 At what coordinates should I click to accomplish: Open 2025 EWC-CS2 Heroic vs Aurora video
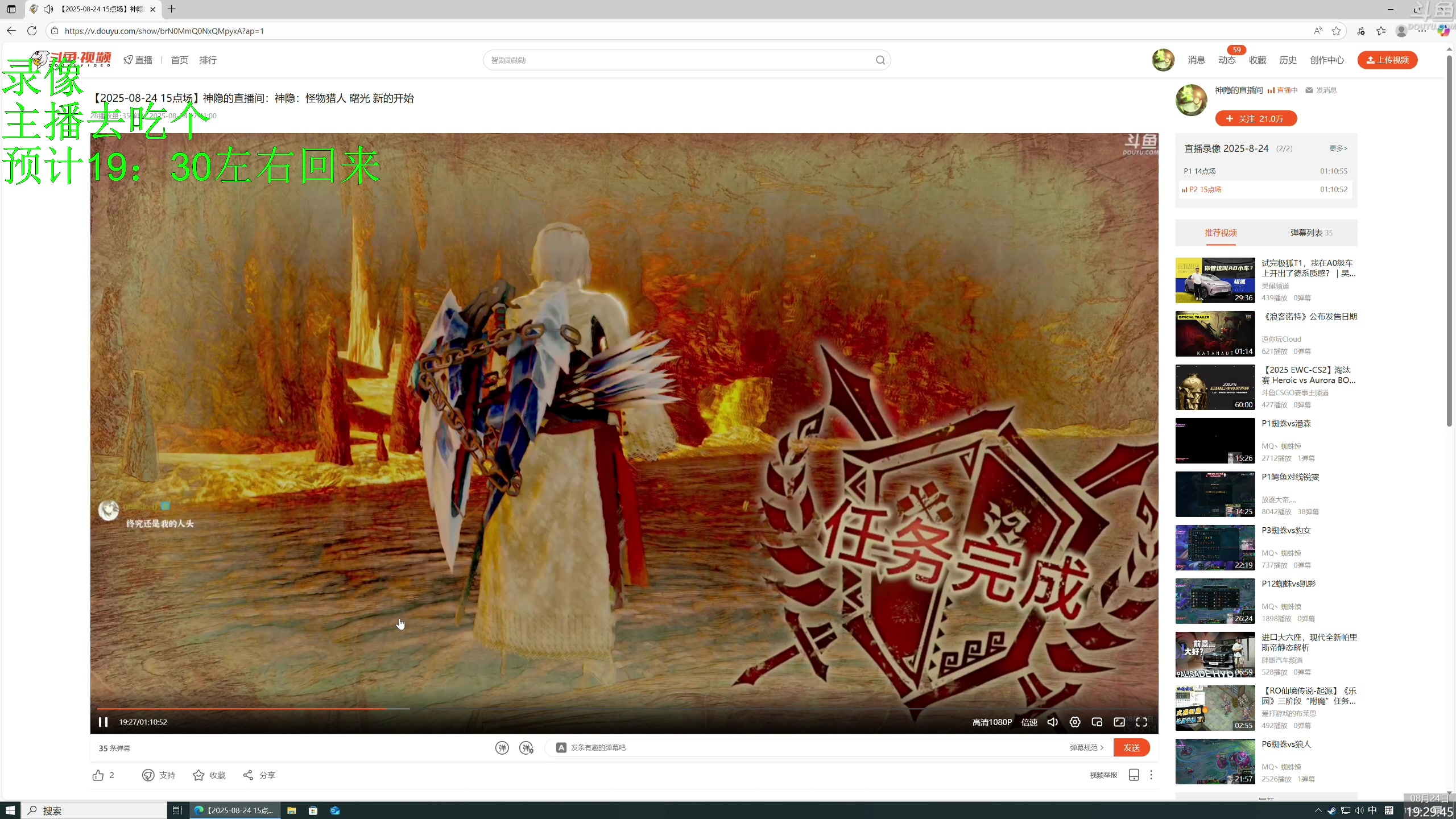(x=1309, y=375)
